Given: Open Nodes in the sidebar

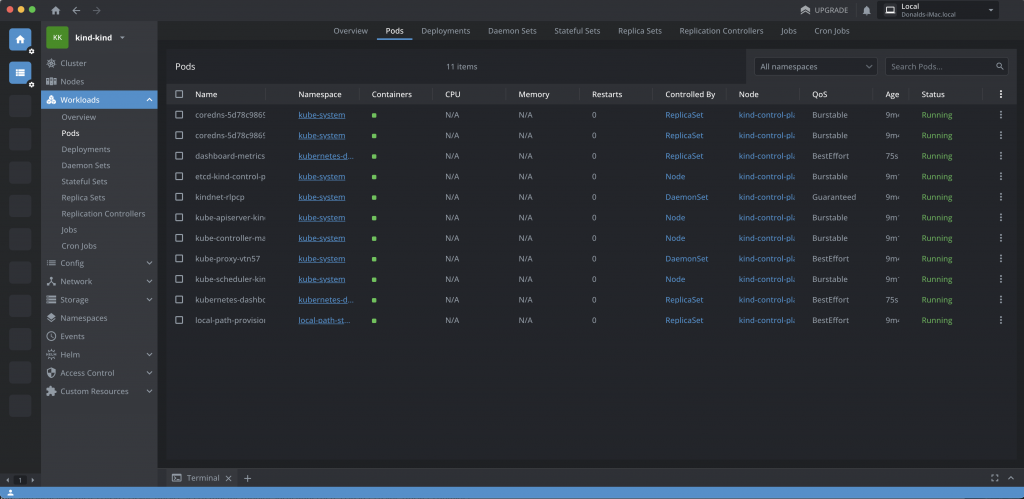Looking at the screenshot, I should coord(72,81).
